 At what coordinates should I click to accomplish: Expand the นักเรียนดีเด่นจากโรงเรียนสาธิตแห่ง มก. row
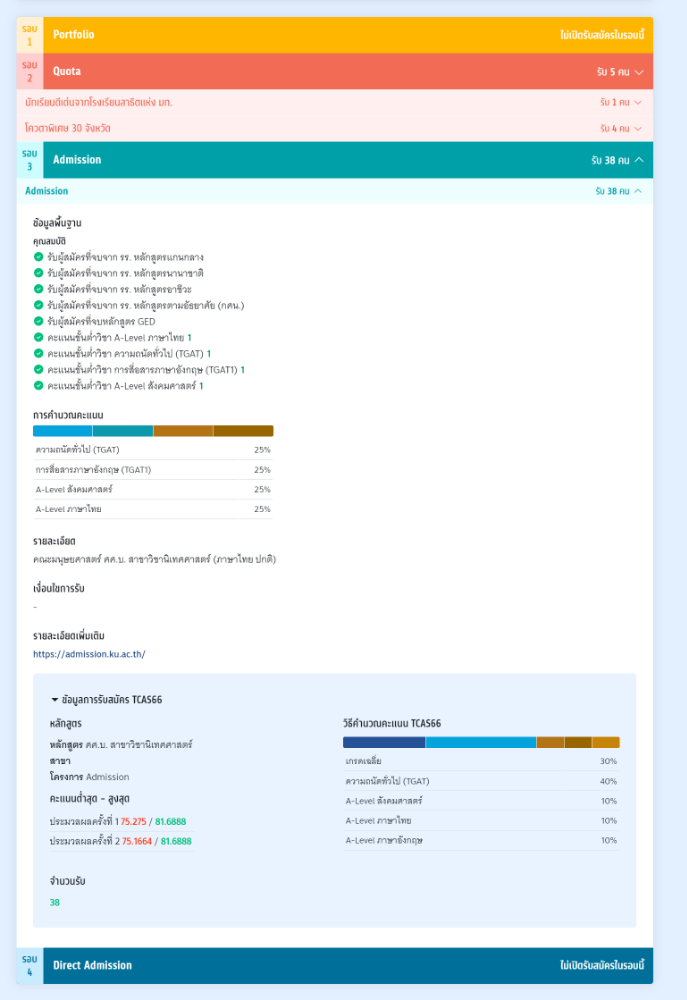point(638,102)
